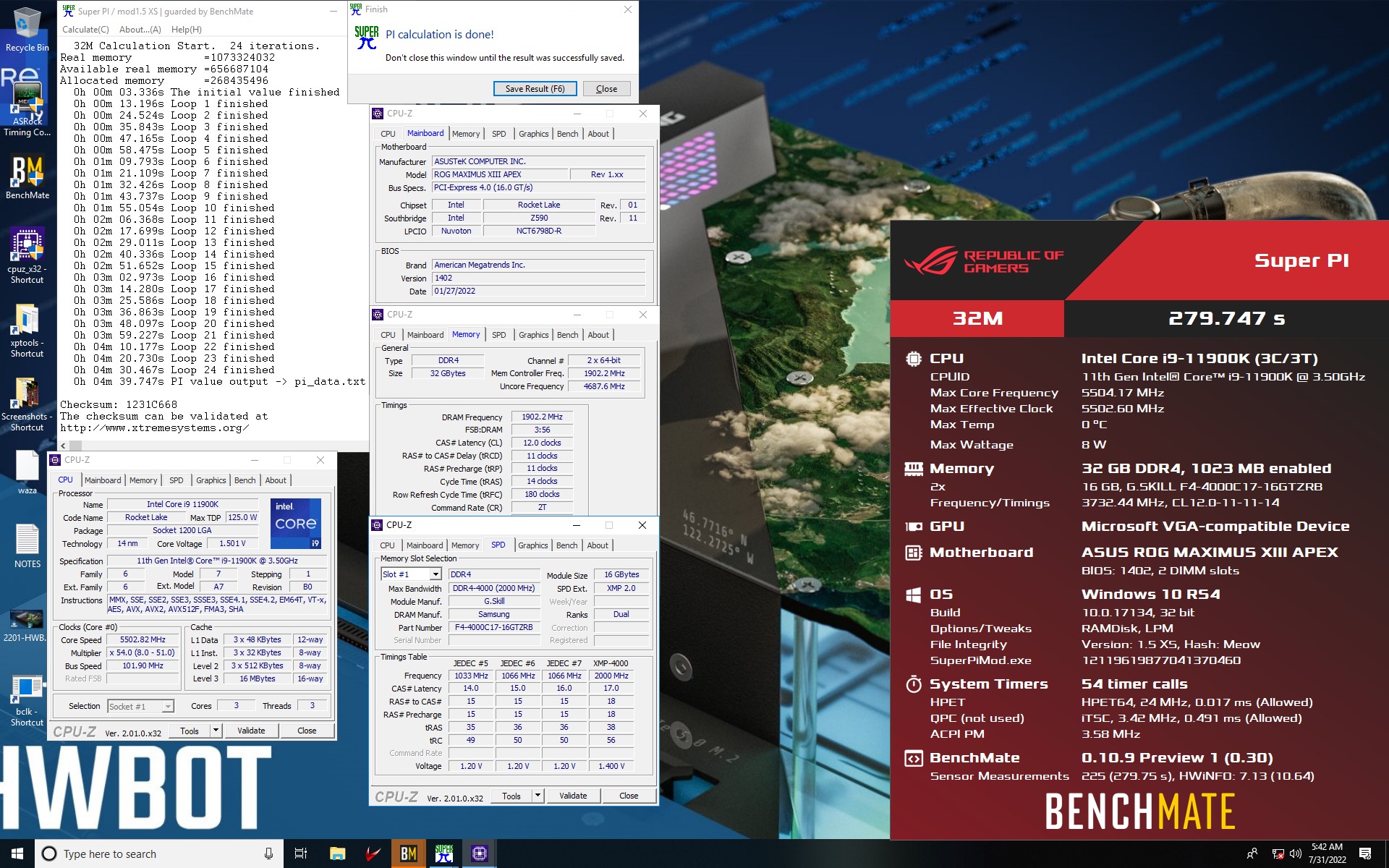This screenshot has height=868, width=1389.
Task: Click BIOS Version 1402 field
Action: [538, 278]
